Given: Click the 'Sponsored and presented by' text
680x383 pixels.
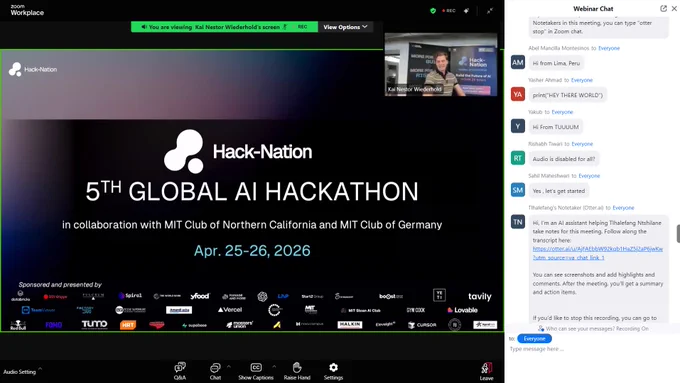Looking at the screenshot, I should [x=60, y=285].
